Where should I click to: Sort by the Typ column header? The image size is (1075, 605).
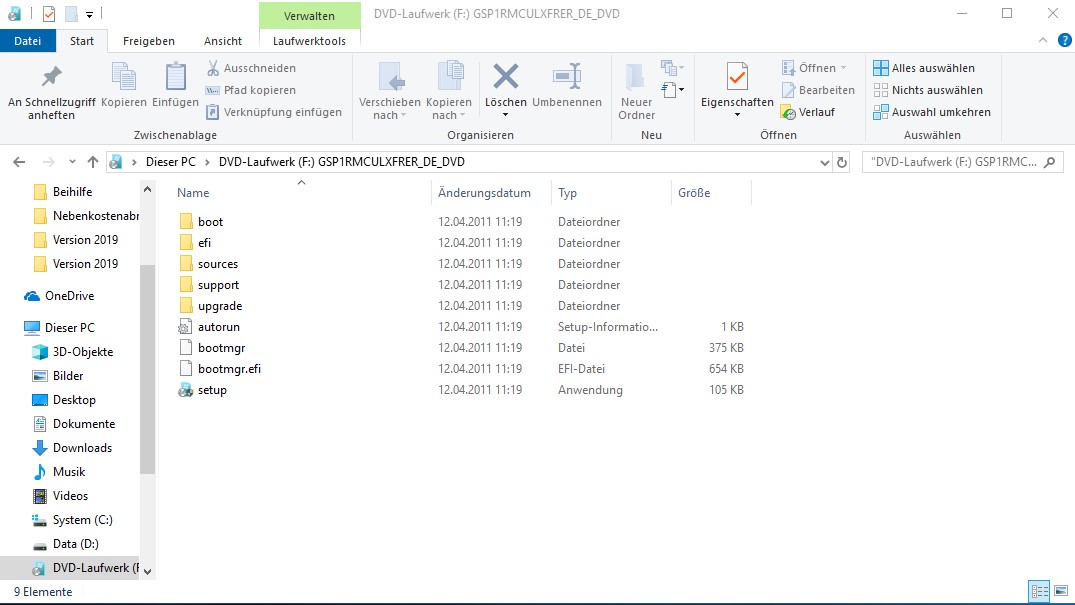pyautogui.click(x=567, y=193)
